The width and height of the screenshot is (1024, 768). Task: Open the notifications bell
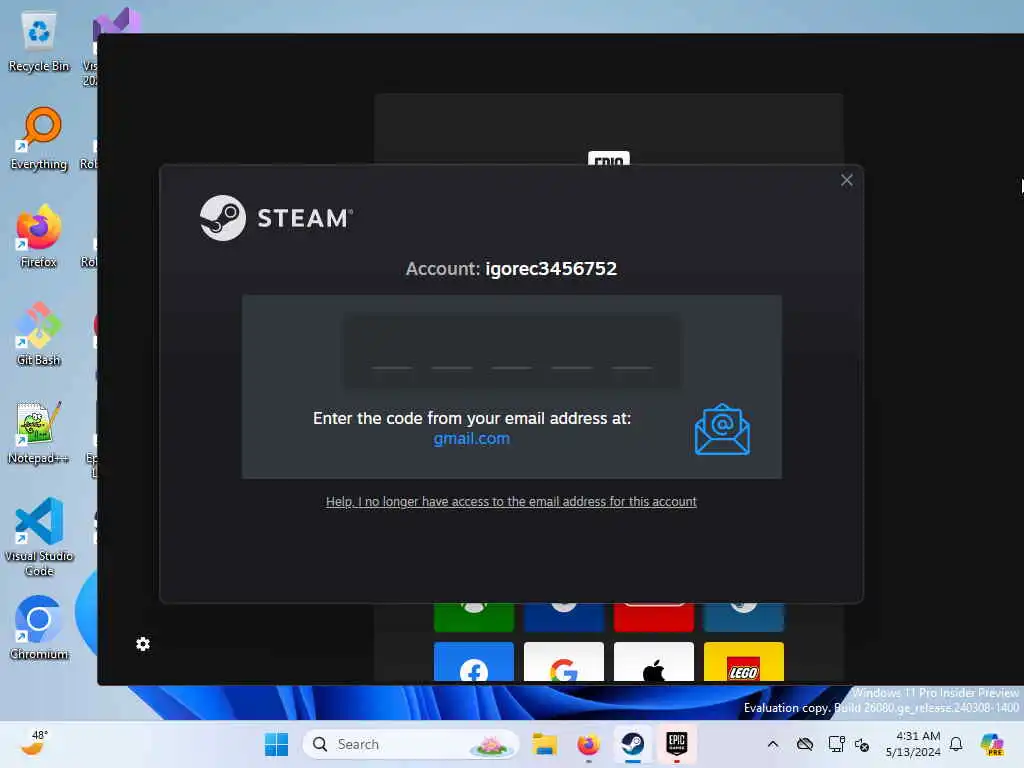pos(956,744)
